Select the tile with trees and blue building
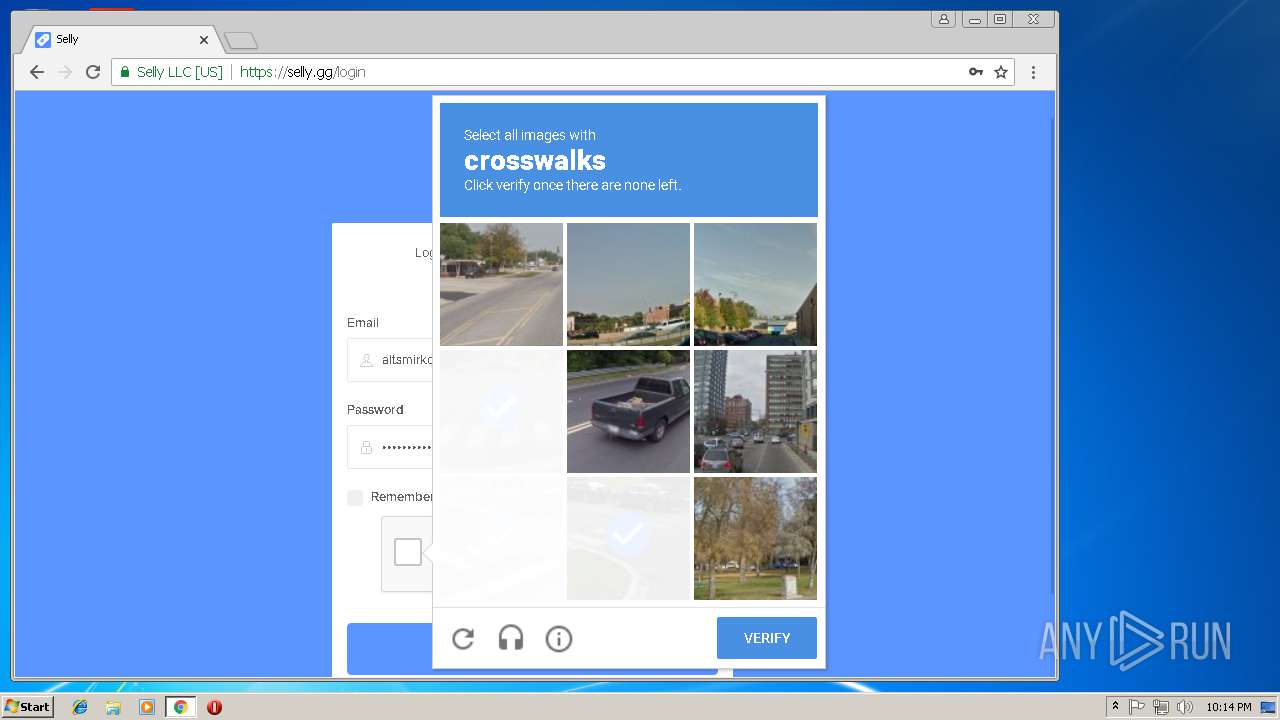 (x=755, y=284)
